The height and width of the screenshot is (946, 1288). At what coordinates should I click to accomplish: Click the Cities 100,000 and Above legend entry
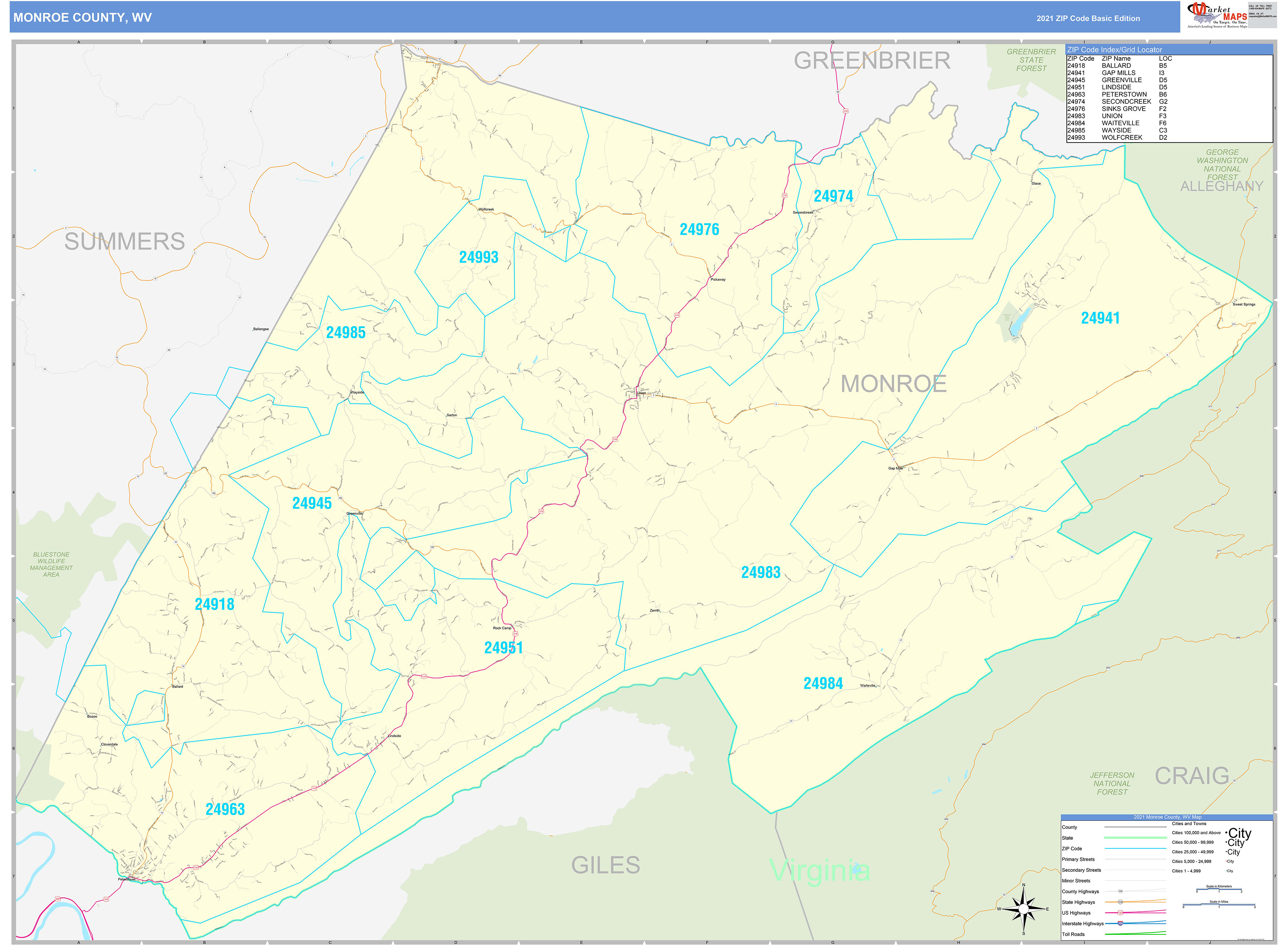coord(1196,833)
